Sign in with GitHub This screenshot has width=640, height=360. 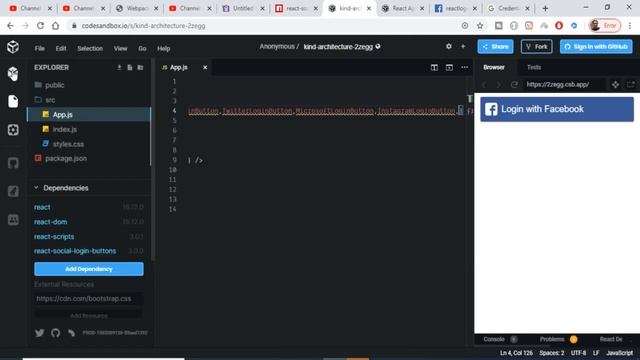[596, 47]
